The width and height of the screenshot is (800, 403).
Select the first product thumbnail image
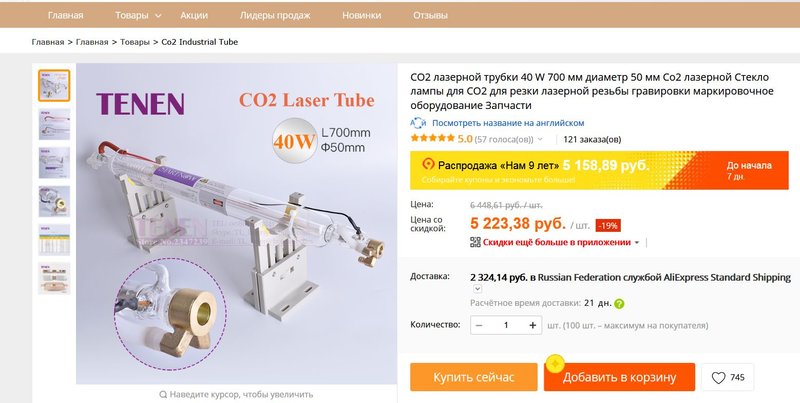tap(54, 86)
